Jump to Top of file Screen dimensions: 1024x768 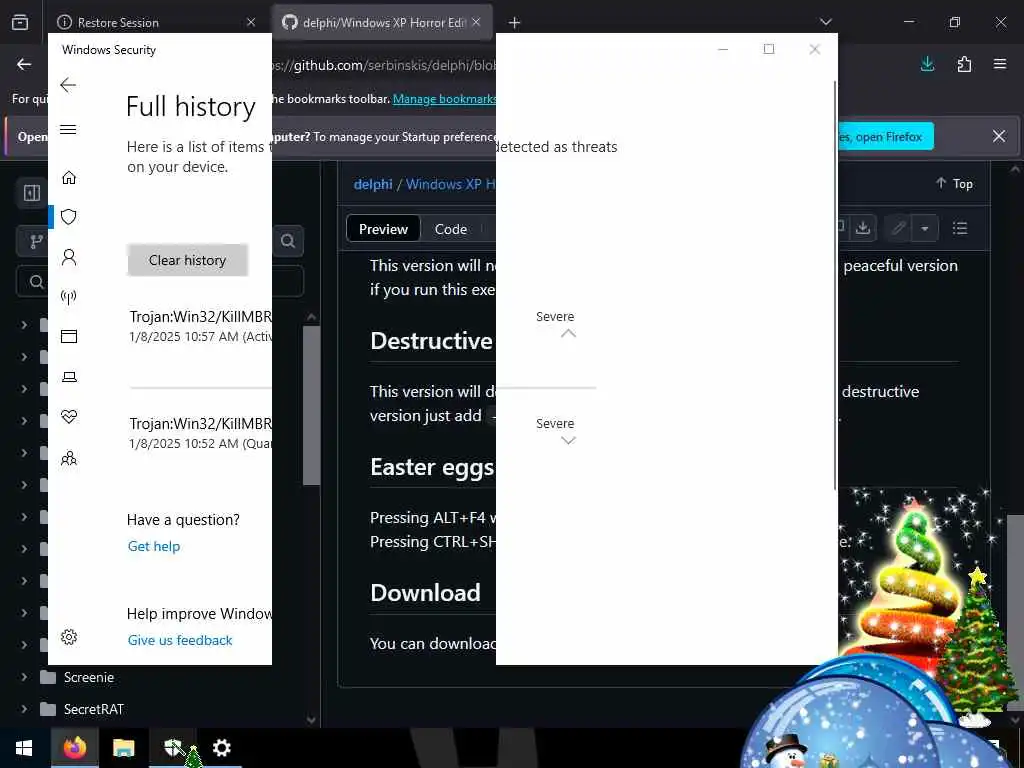pos(954,184)
